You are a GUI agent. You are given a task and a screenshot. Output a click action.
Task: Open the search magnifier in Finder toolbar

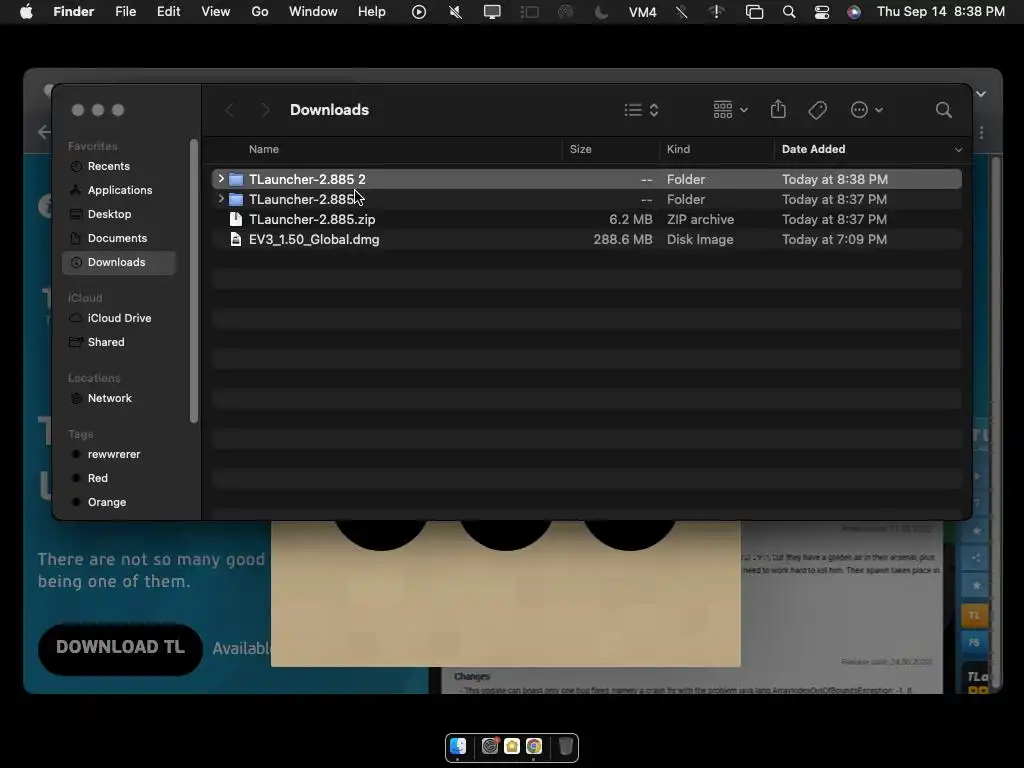[x=943, y=110]
